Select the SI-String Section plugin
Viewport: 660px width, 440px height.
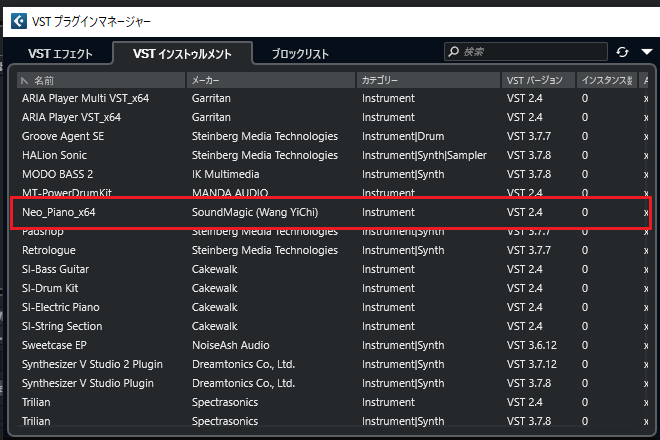[333, 326]
